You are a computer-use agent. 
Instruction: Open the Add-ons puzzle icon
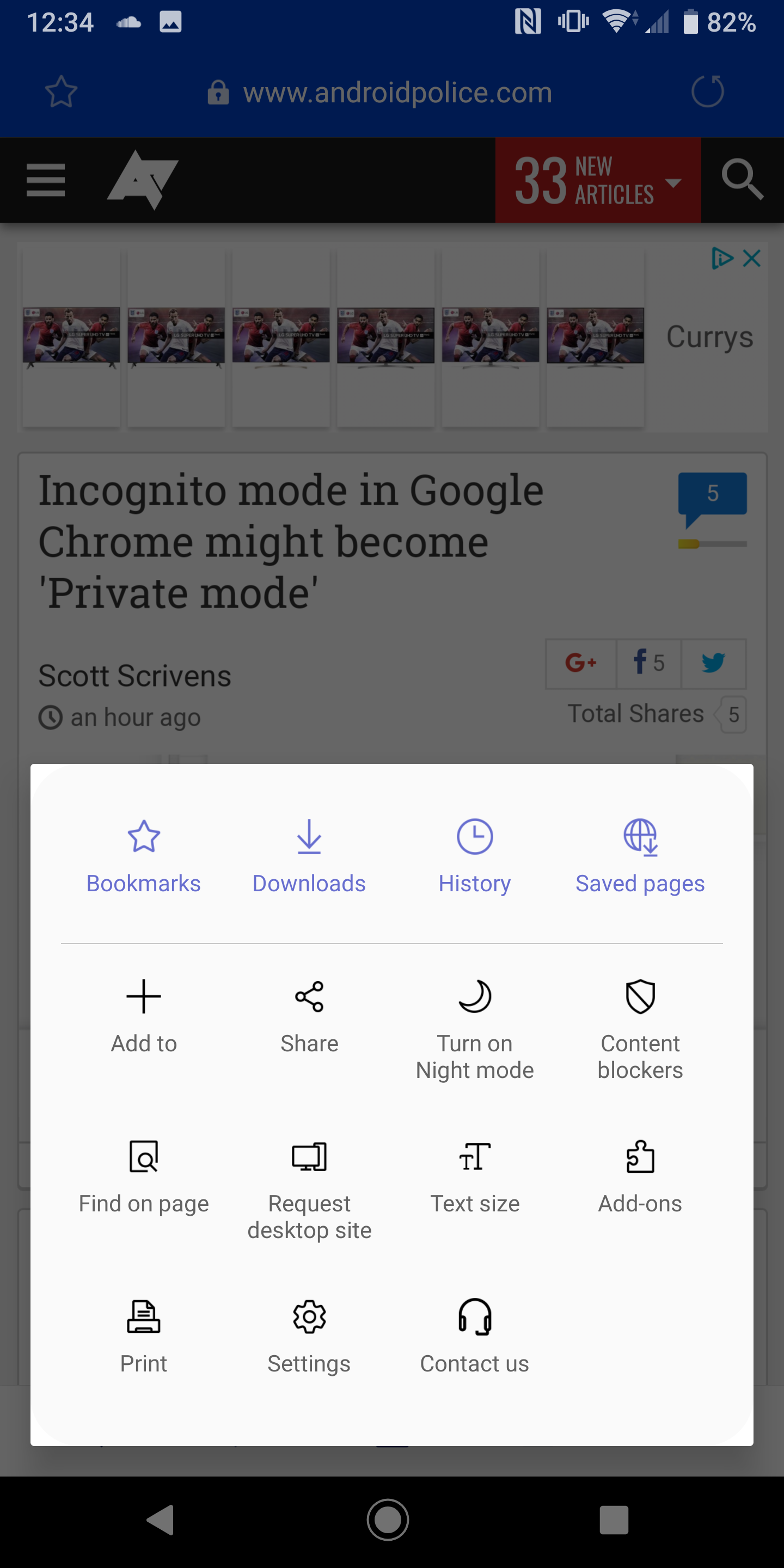(x=640, y=1157)
